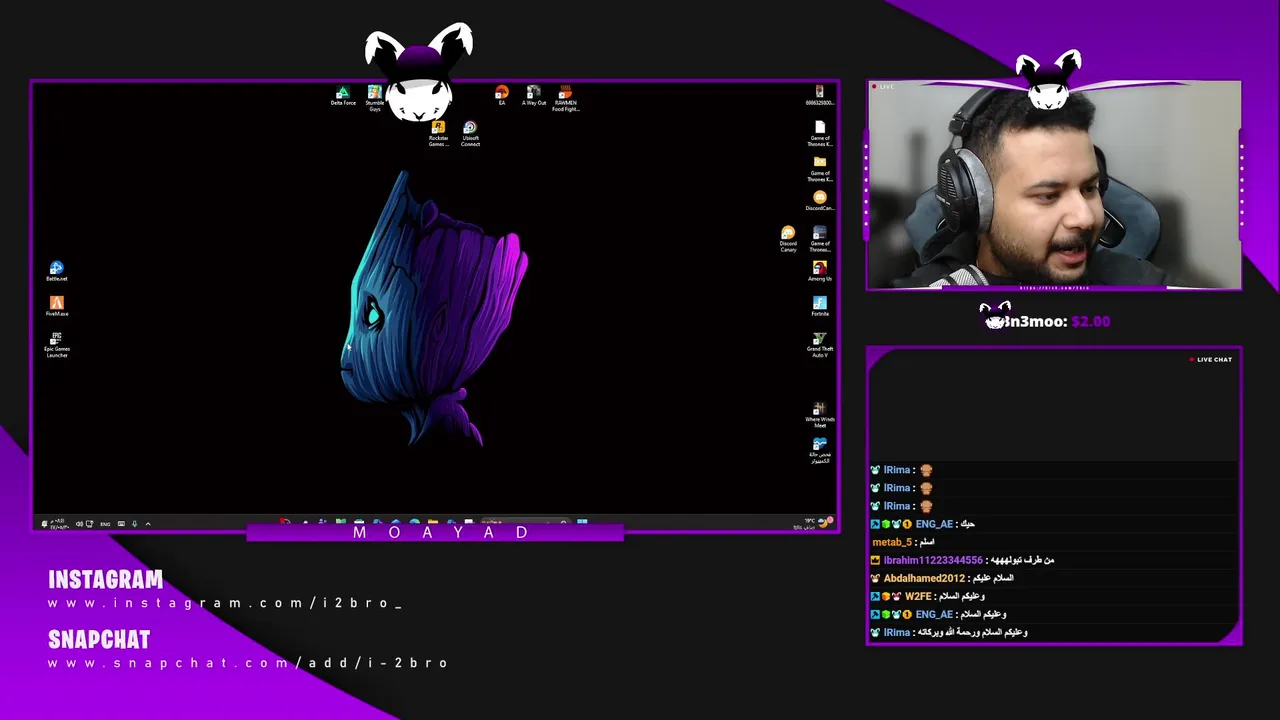
Task: Click the INSTAGRAM heading text
Action: [105, 580]
